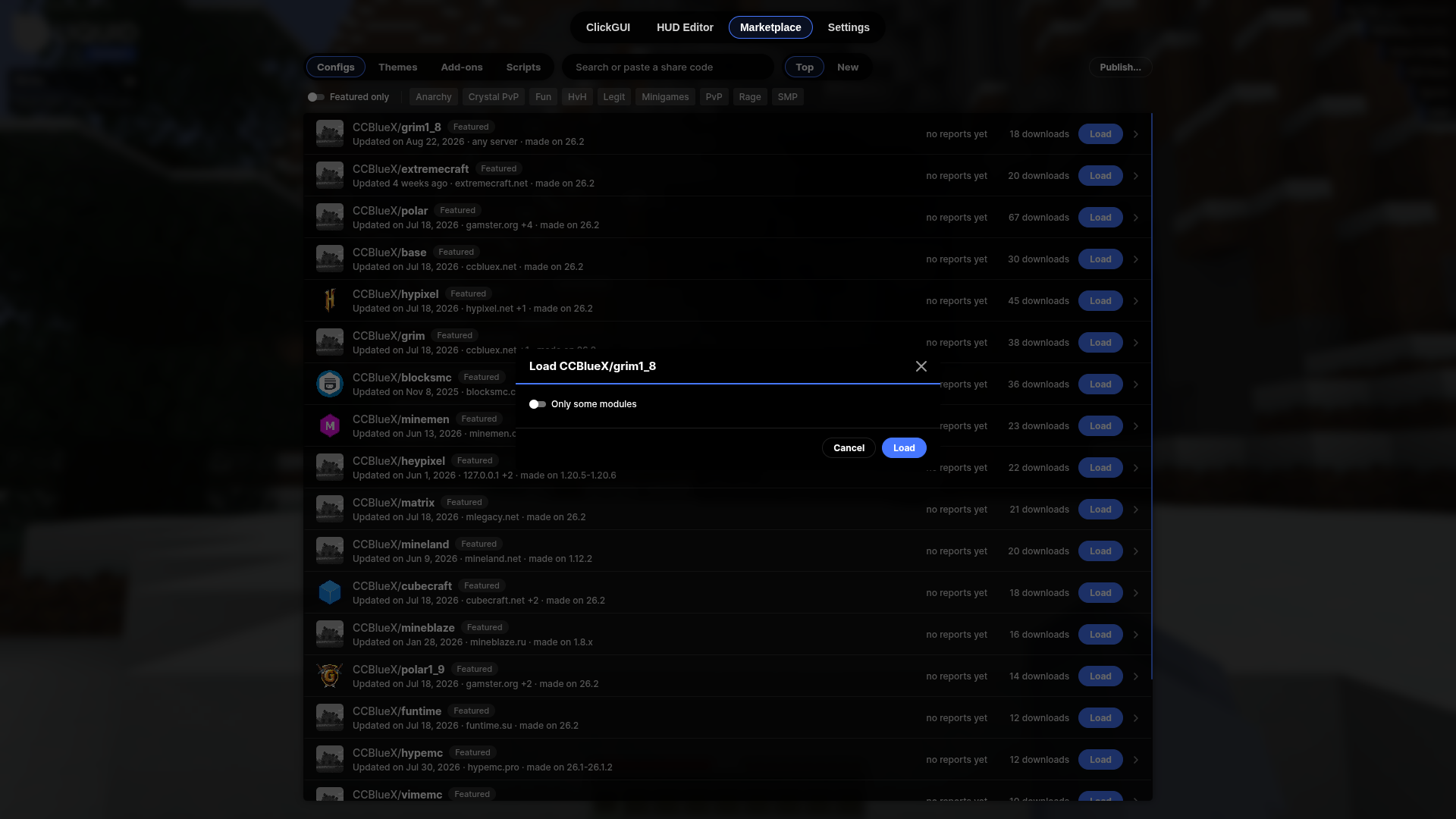1456x819 pixels.
Task: Click the minemen purple hexagon icon
Action: click(x=330, y=425)
